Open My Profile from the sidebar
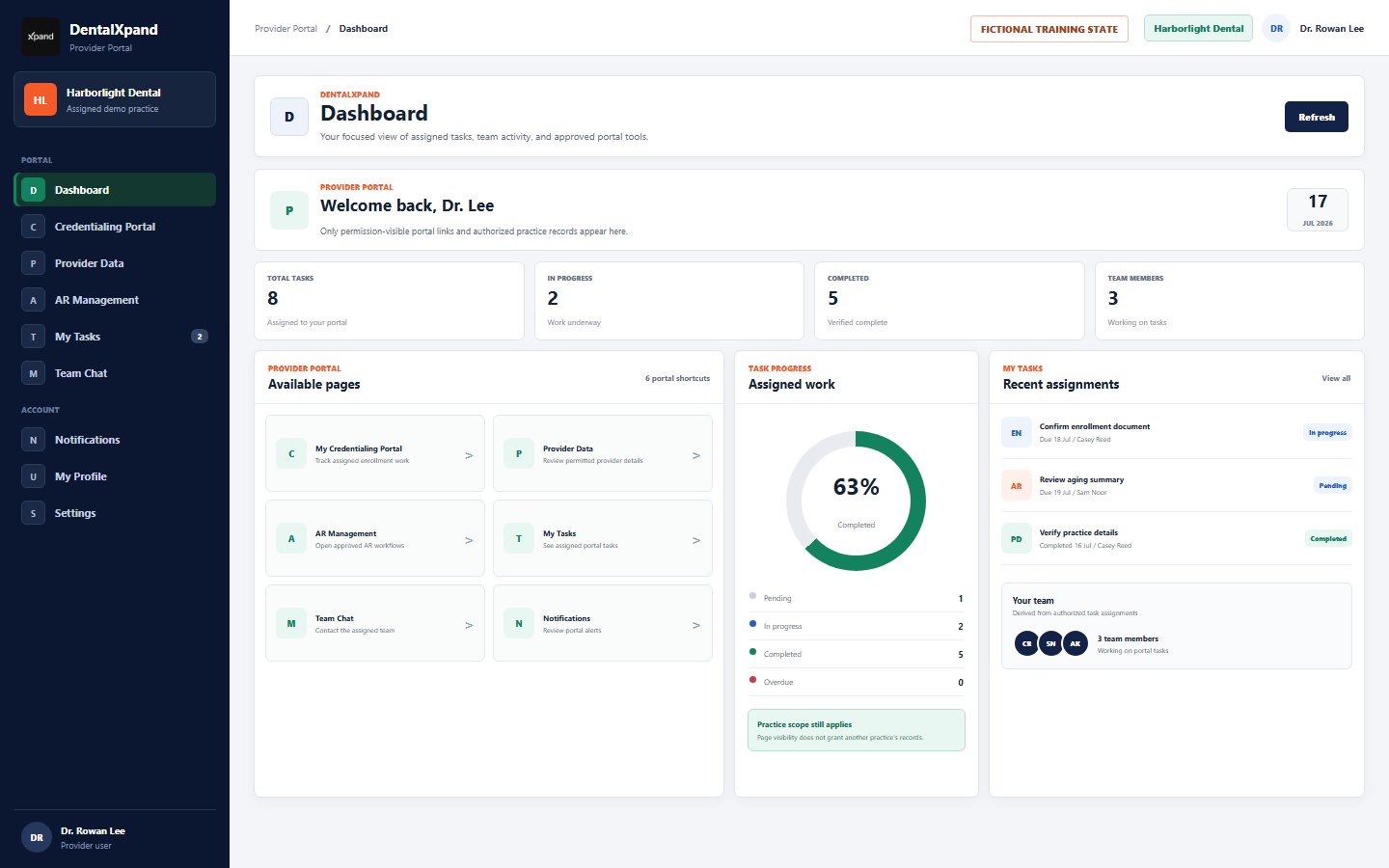This screenshot has width=1389, height=868. [115, 476]
